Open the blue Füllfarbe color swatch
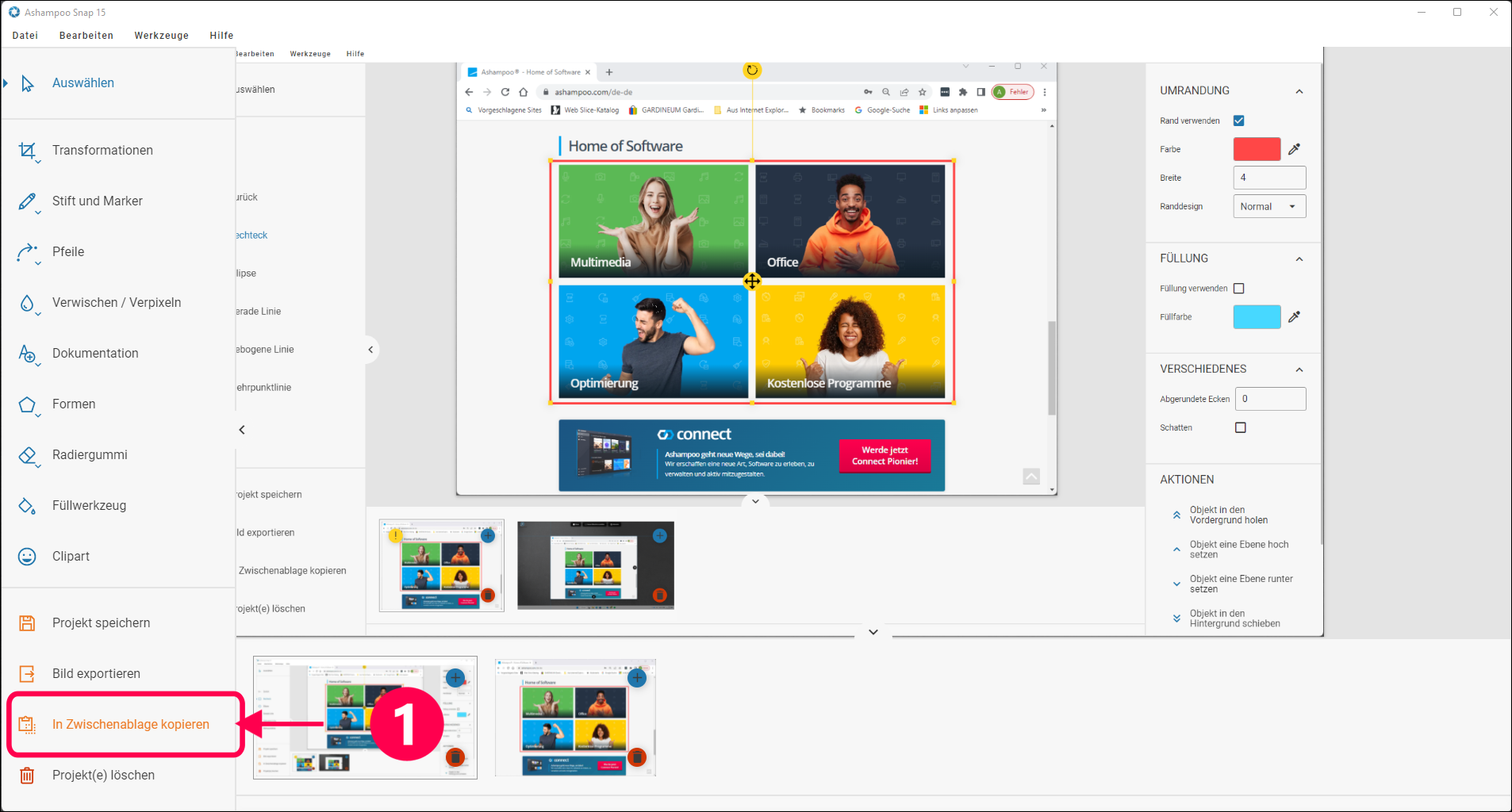Screen dimensions: 1512x812 pos(1257,317)
